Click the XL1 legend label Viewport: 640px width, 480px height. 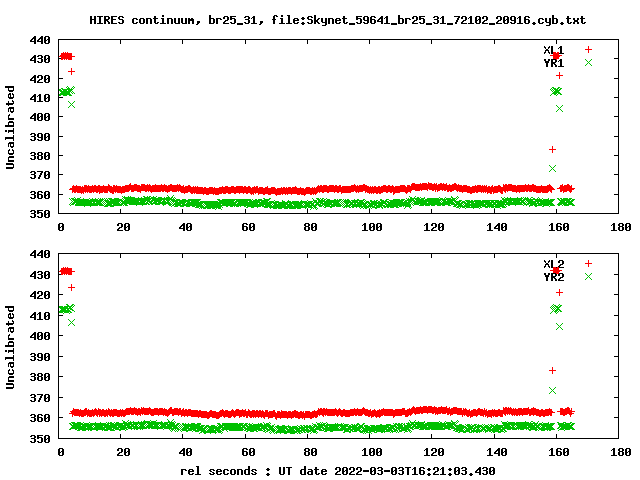[x=553, y=50]
